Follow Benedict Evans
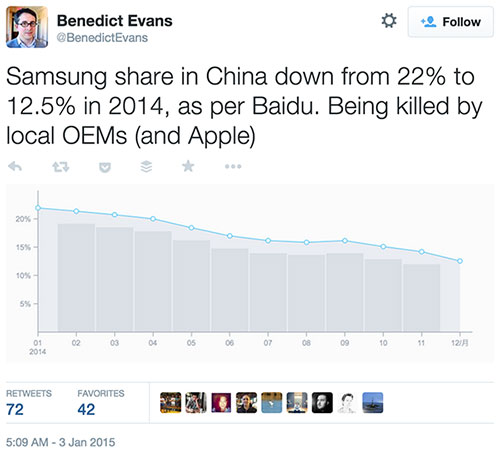This screenshot has height=455, width=500. click(x=451, y=22)
